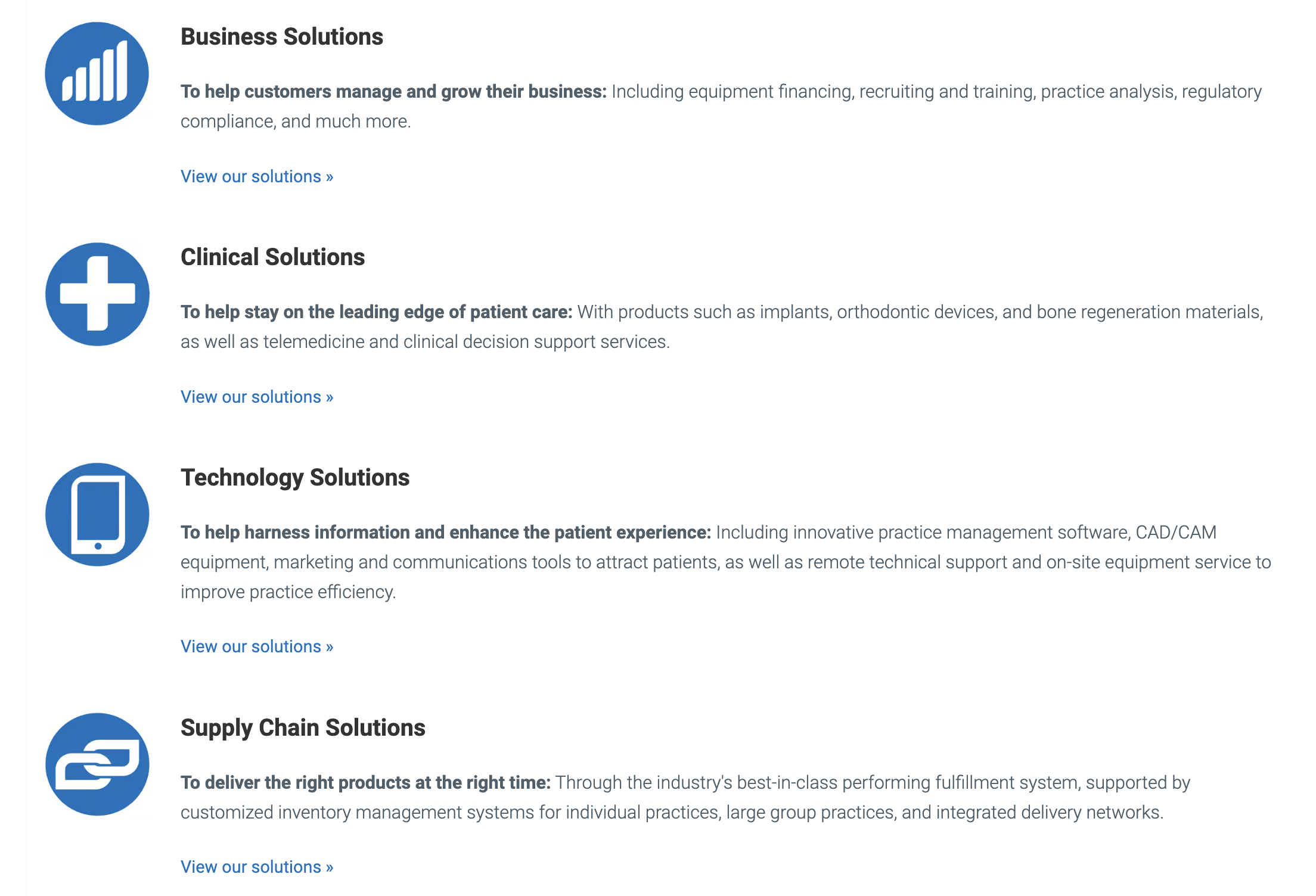Click the text 'improve practice efficiency.'

tap(288, 592)
